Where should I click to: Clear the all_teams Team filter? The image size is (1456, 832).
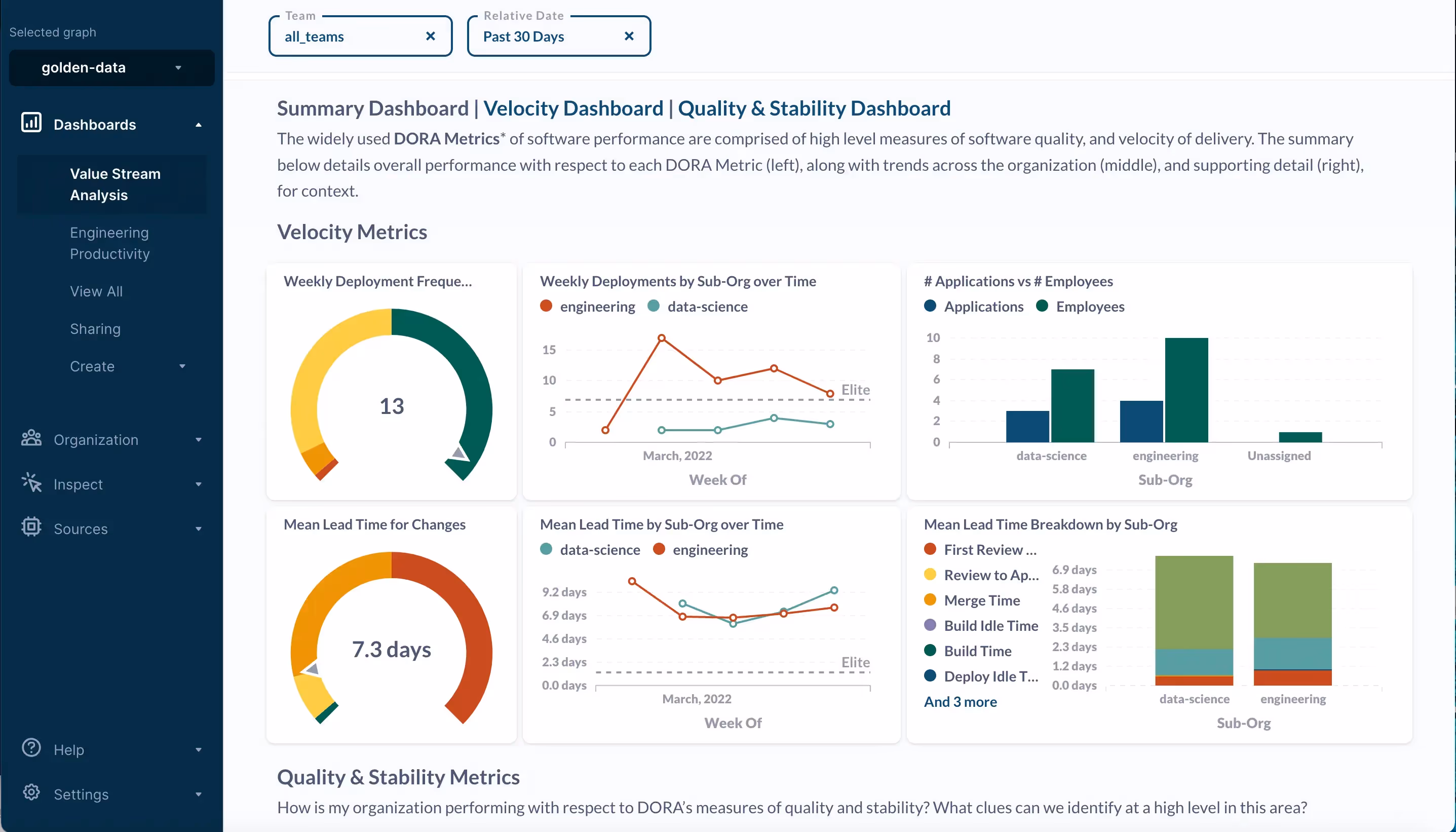tap(431, 36)
